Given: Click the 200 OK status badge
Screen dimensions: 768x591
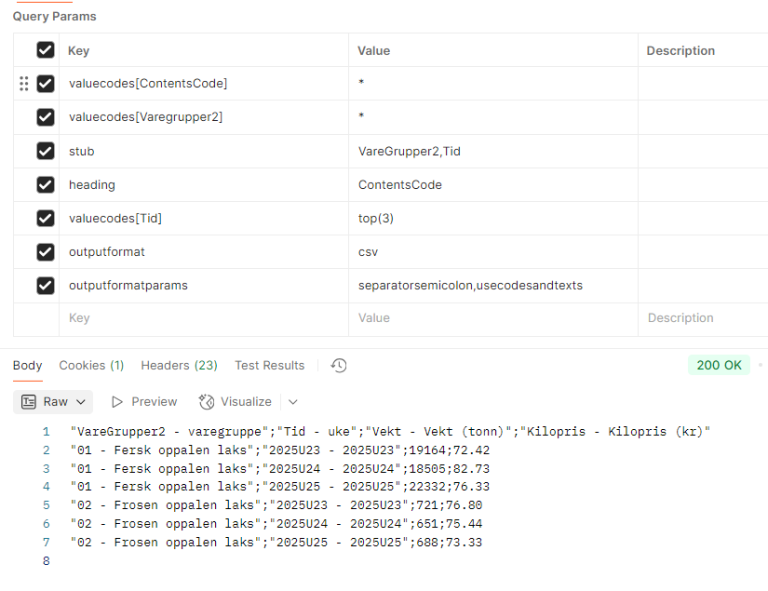Looking at the screenshot, I should click(719, 365).
